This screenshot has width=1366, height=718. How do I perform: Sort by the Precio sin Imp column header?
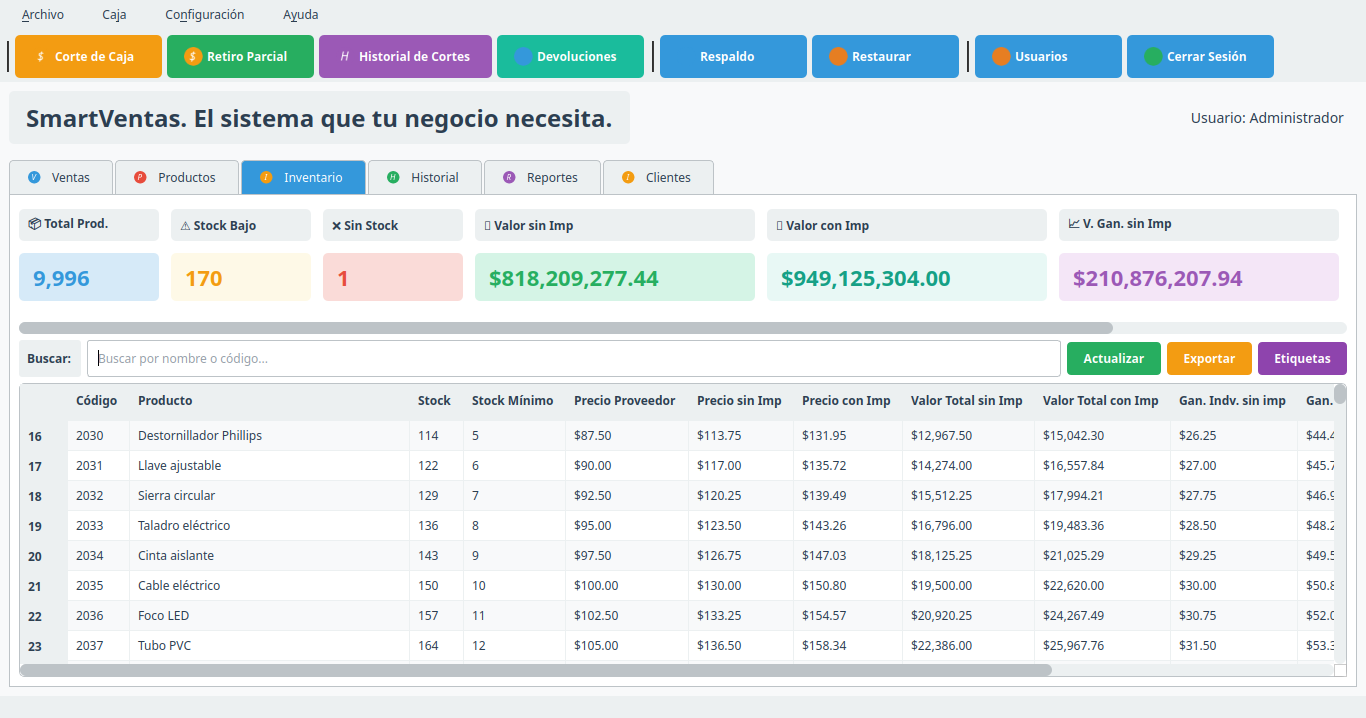click(x=739, y=400)
